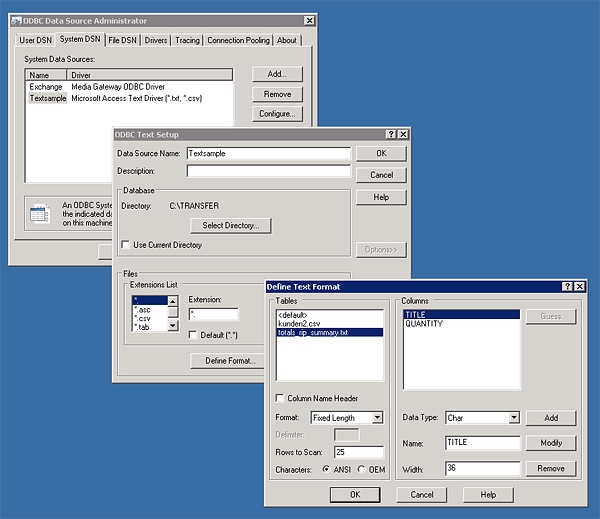This screenshot has height=519, width=600.
Task: Check the Column Name Header option
Action: 279,397
